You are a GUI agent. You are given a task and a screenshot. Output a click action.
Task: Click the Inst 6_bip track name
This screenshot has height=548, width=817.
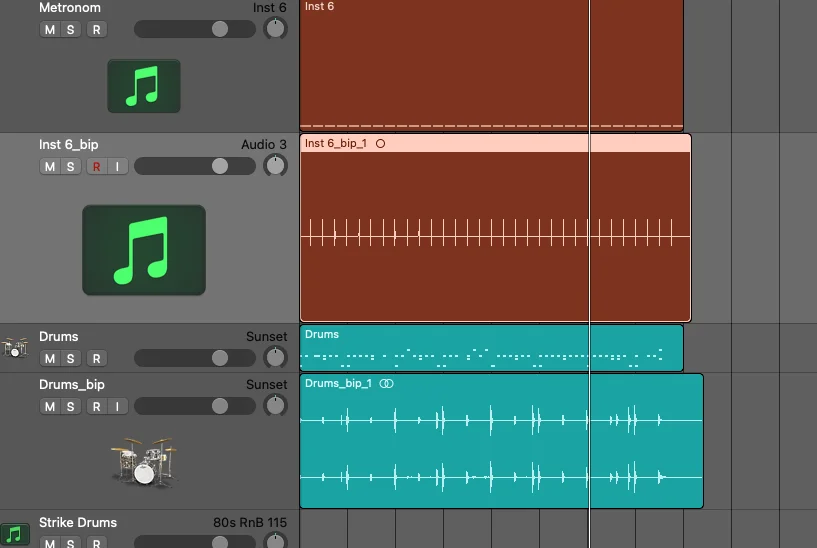(69, 145)
